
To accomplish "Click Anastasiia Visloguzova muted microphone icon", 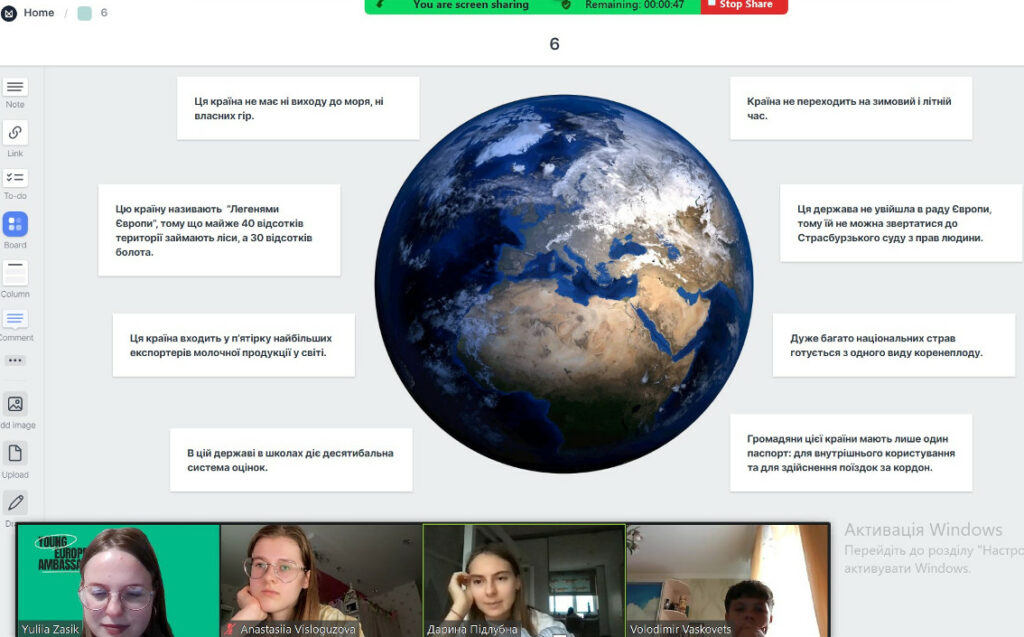I will [x=229, y=629].
